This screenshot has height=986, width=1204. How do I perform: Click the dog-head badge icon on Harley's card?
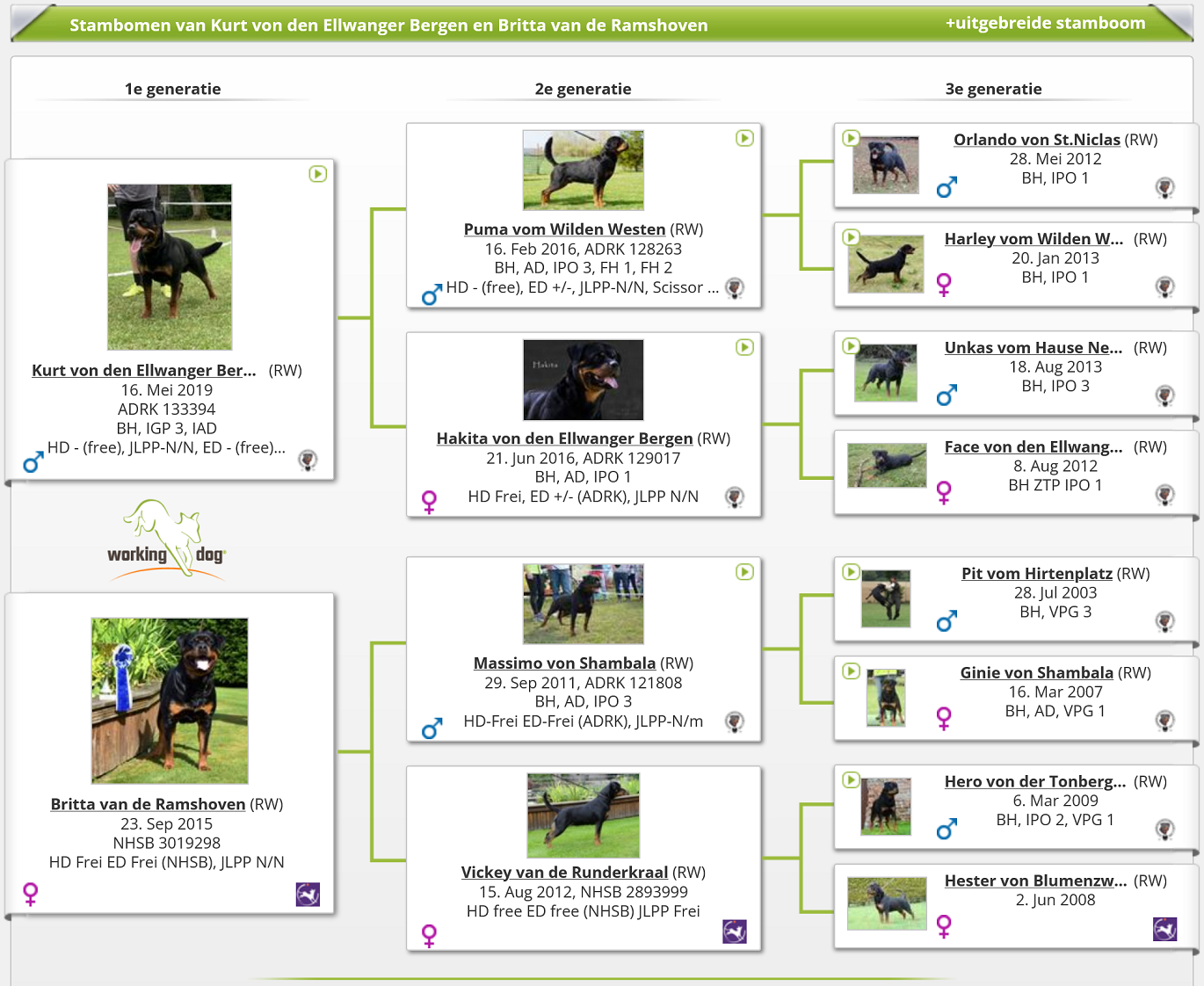[x=1165, y=286]
